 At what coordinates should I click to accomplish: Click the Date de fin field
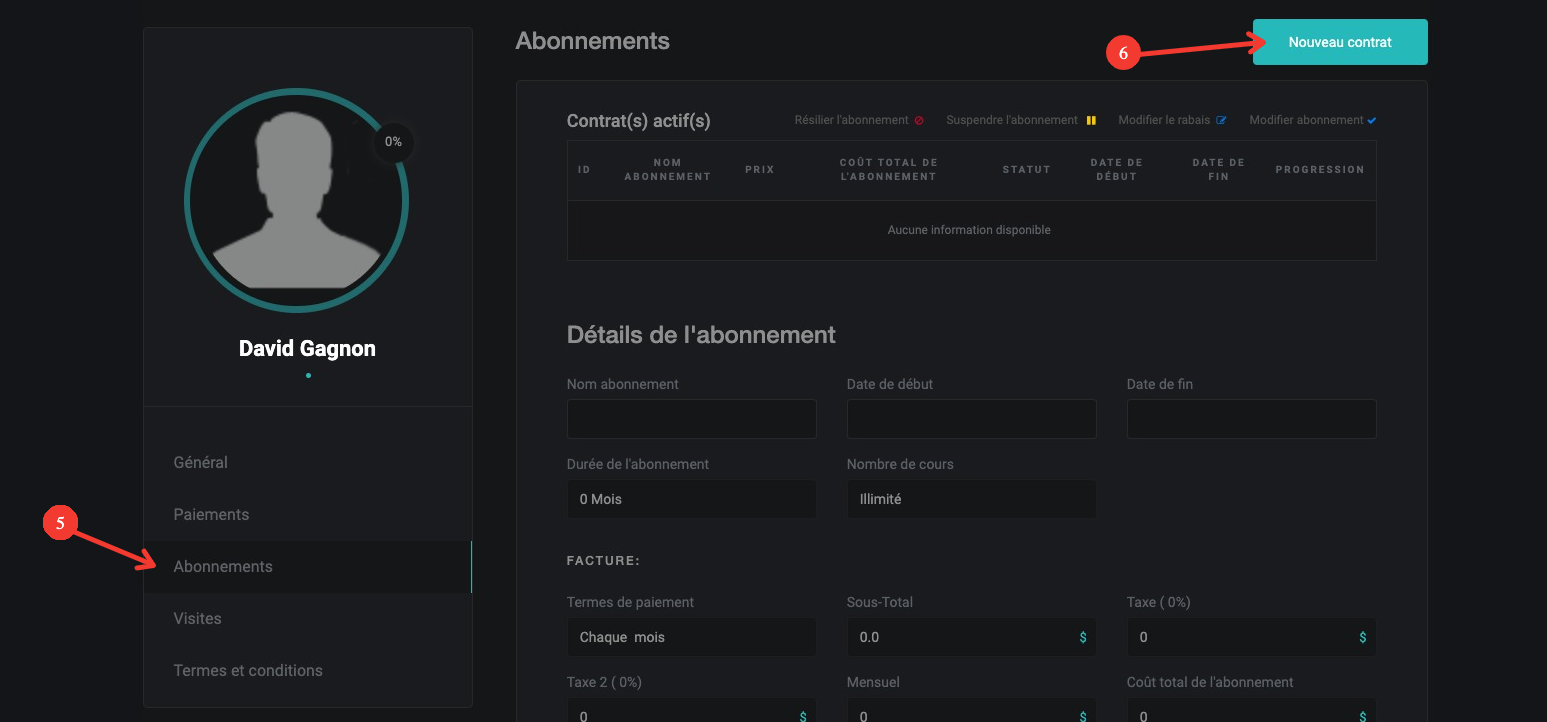tap(1251, 419)
